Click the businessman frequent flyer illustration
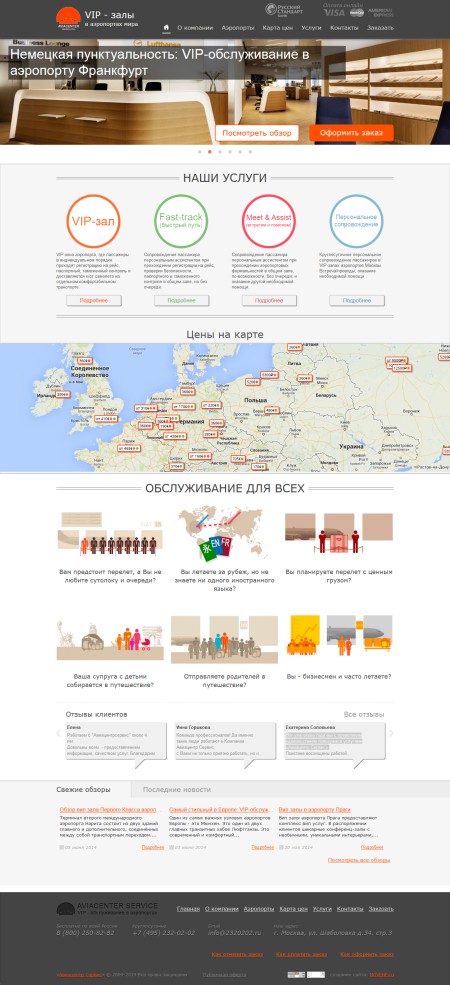Screen dimensions: 450x985 click(x=339, y=636)
